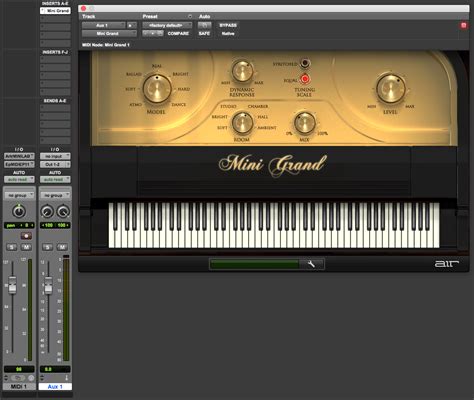Click the MIDI 1 volume fader
The image size is (474, 400).
click(12, 285)
